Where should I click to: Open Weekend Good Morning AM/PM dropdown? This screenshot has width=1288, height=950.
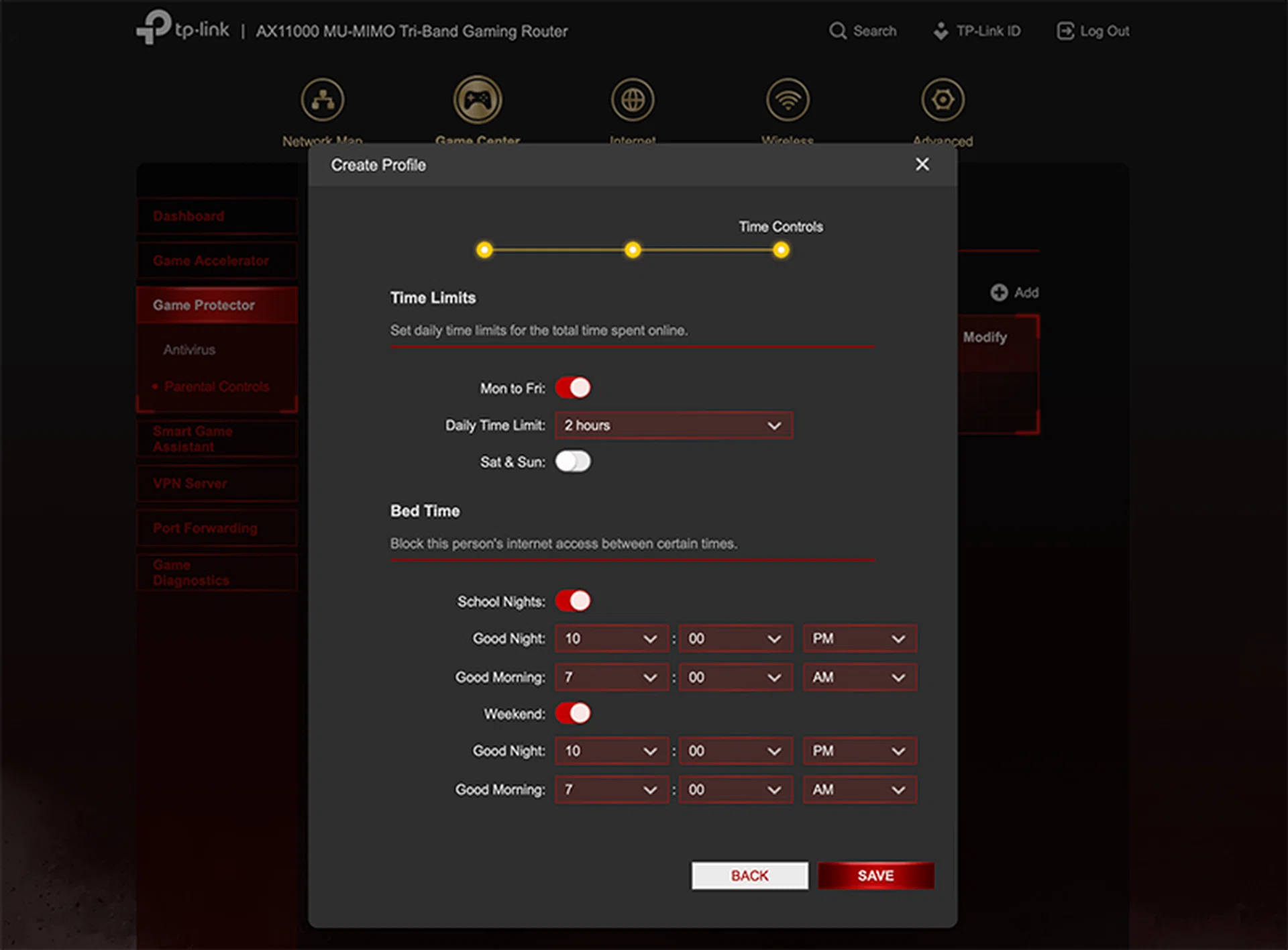(x=859, y=790)
